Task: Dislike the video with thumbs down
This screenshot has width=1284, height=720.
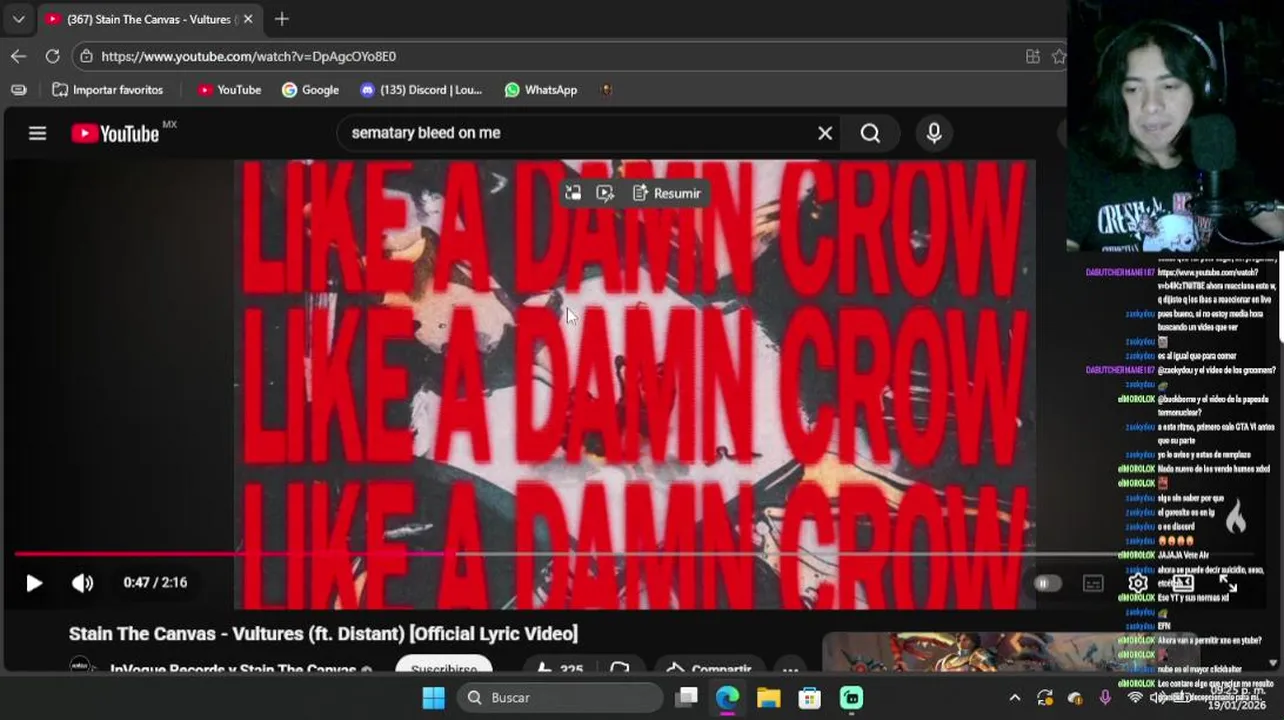Action: (x=619, y=668)
